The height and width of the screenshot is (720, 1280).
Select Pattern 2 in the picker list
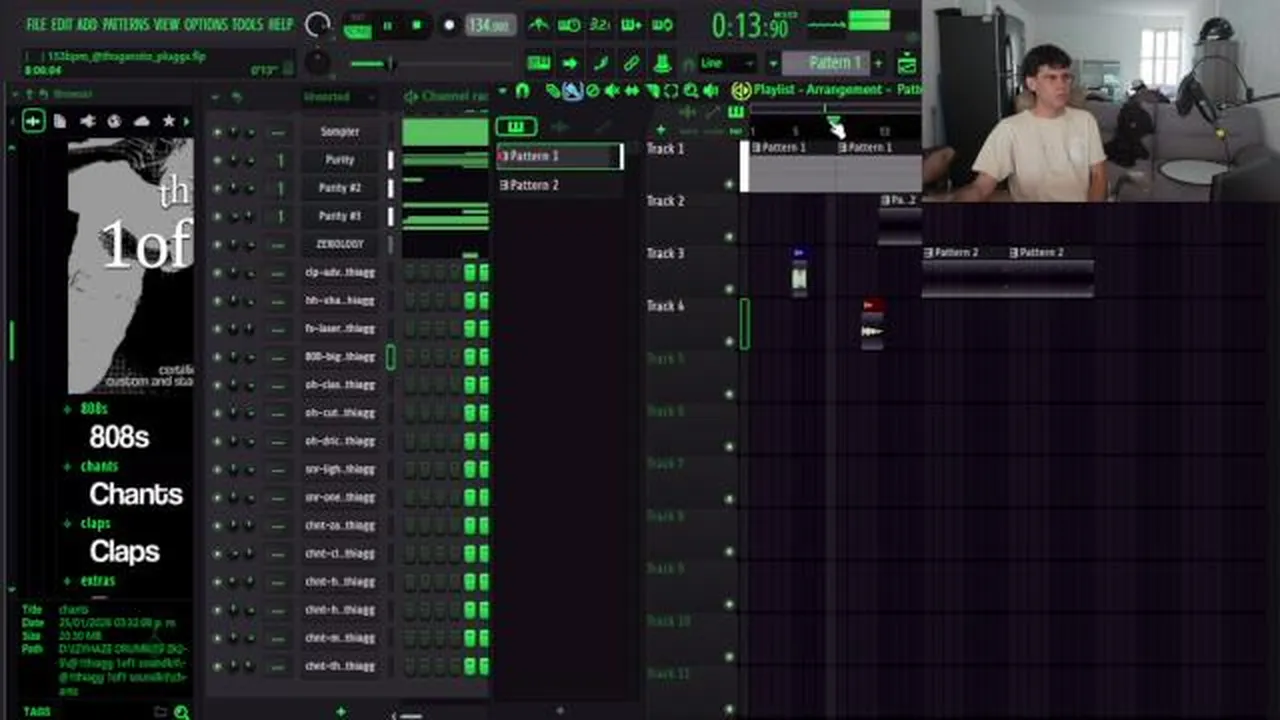point(560,185)
